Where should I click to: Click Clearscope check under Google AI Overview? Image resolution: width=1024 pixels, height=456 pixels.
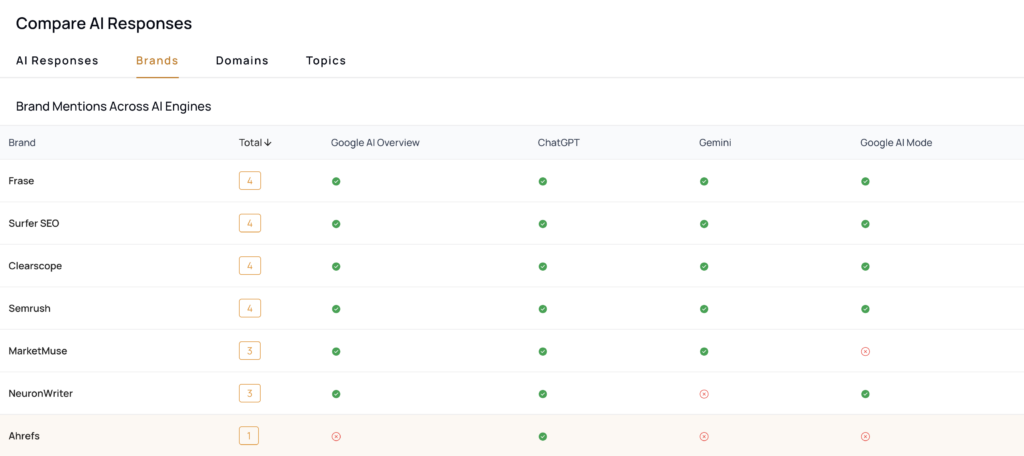336,267
